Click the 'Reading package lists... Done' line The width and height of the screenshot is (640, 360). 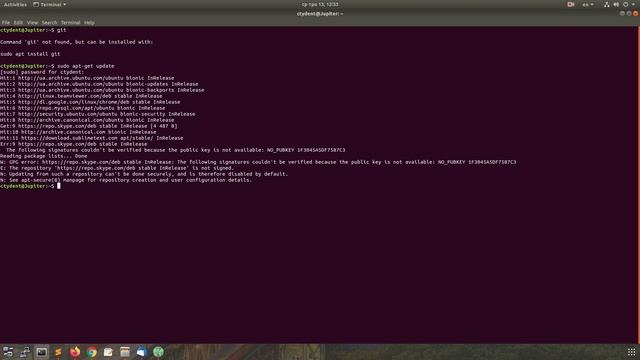tap(44, 156)
